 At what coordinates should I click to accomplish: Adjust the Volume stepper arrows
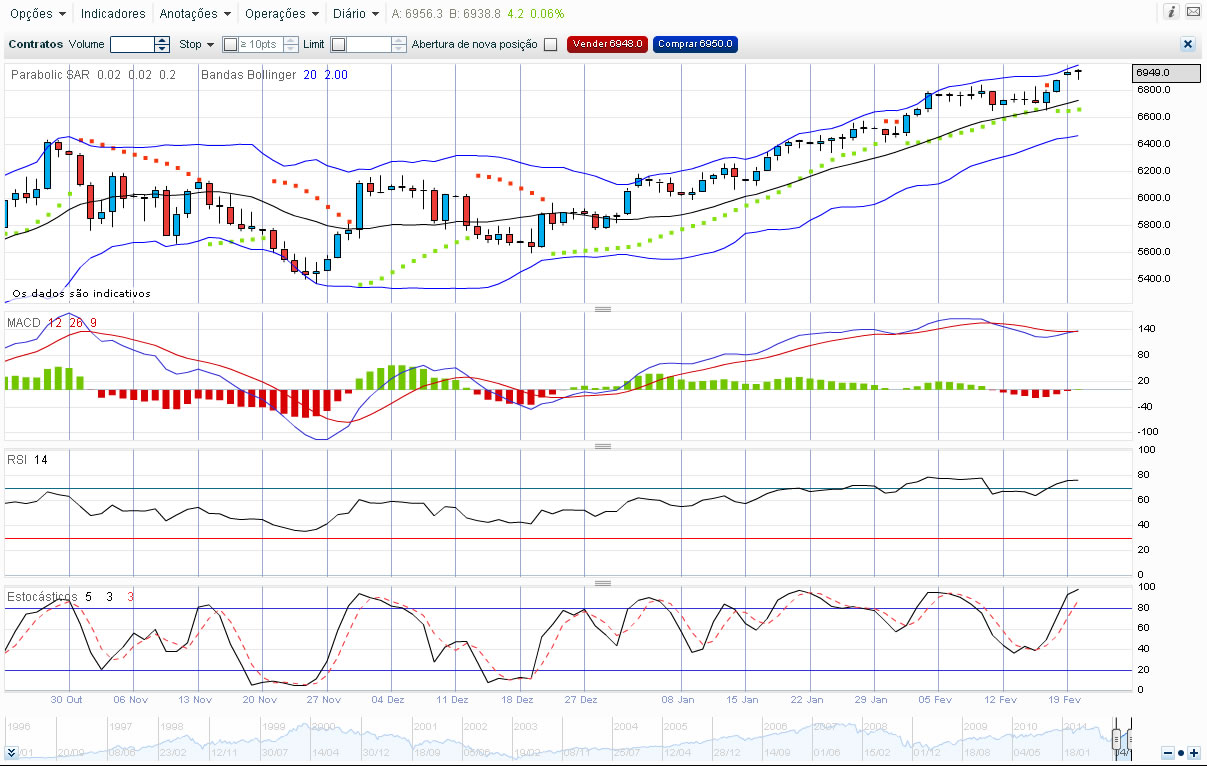[x=162, y=44]
